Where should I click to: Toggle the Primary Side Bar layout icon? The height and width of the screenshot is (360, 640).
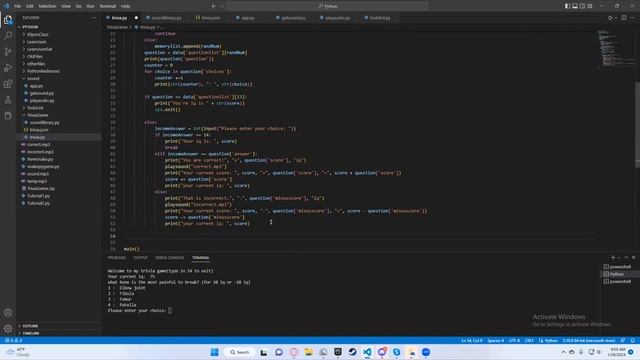567,6
